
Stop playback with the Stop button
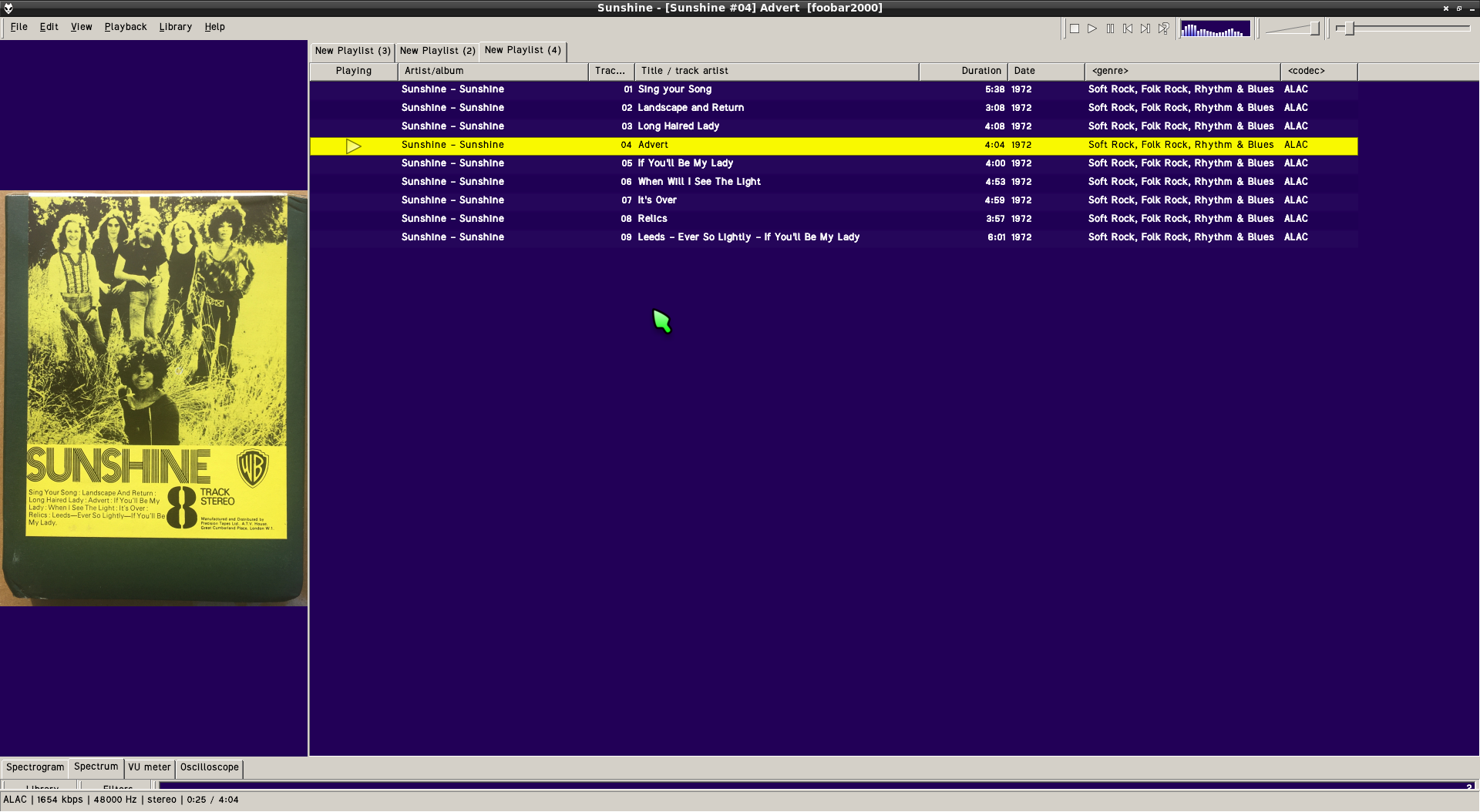[x=1074, y=29]
